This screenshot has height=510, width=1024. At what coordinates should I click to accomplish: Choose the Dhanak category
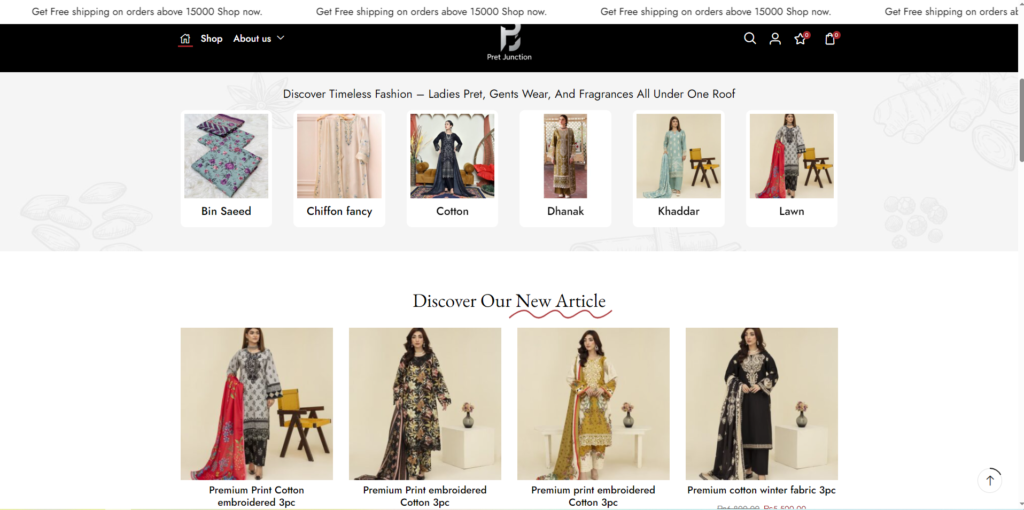(565, 168)
